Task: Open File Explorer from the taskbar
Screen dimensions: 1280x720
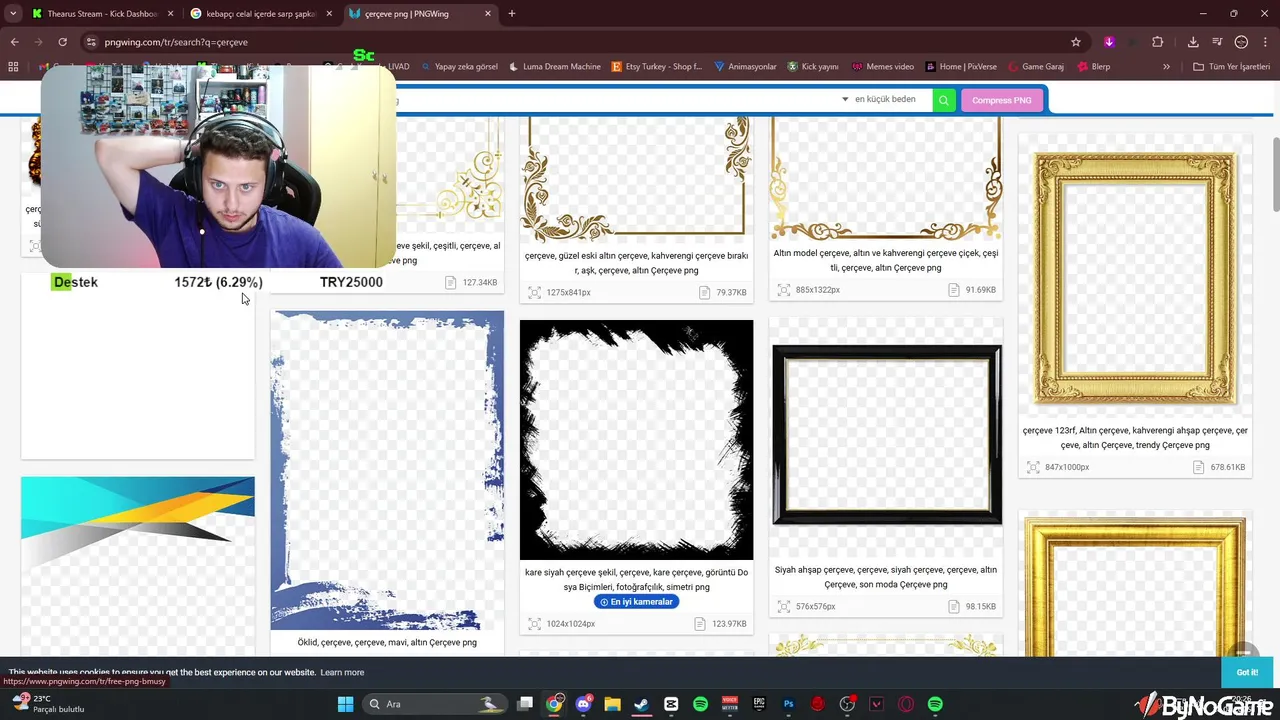Action: click(x=612, y=704)
